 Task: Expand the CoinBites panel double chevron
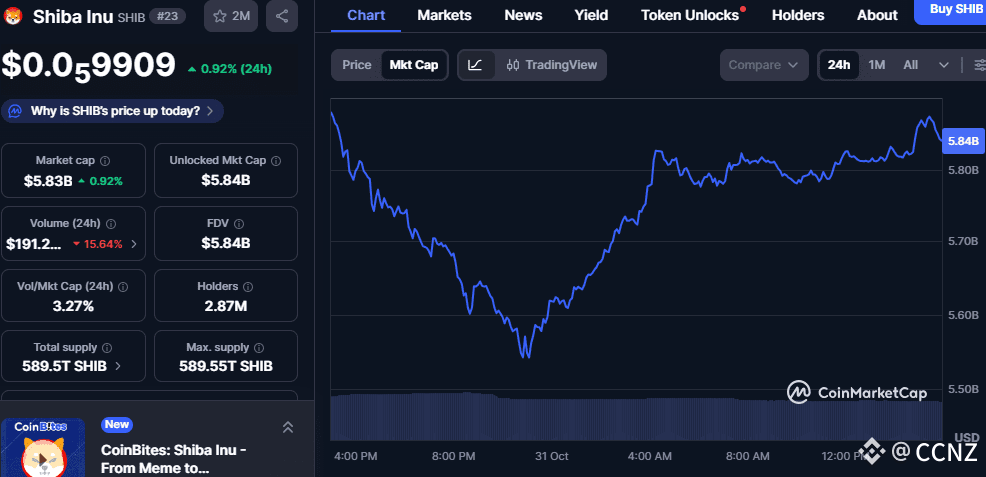[288, 427]
